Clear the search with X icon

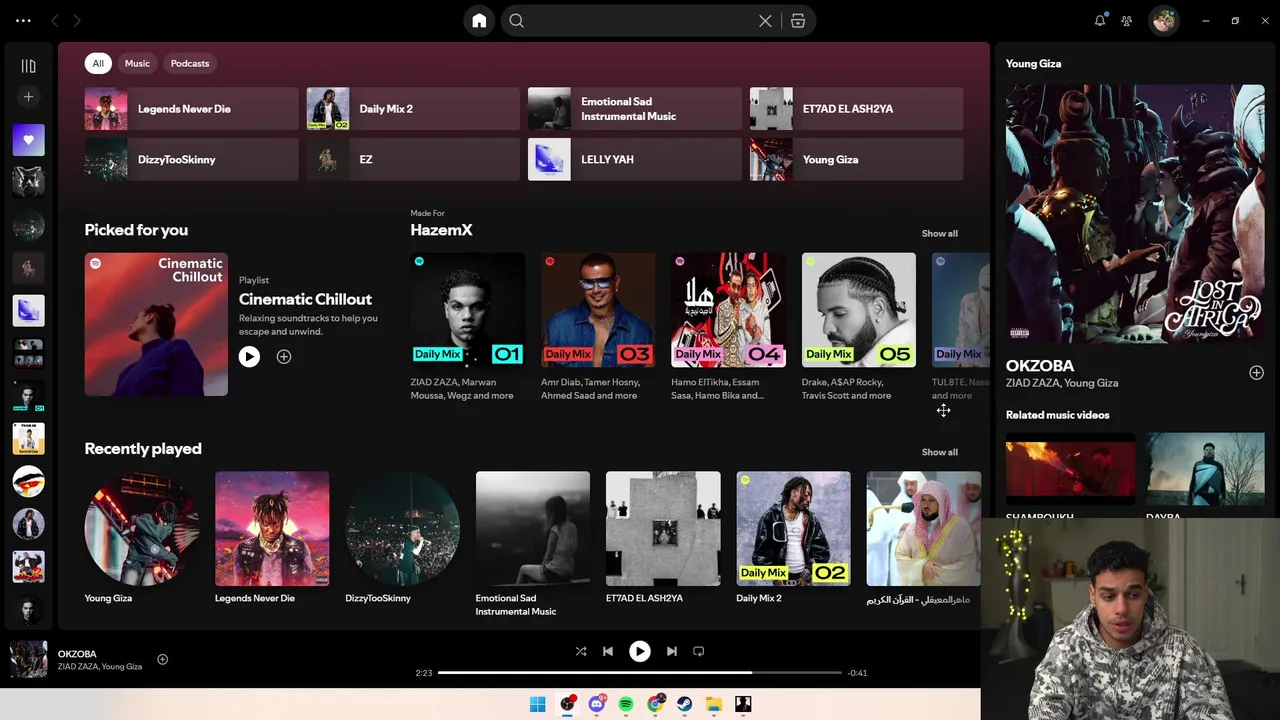pyautogui.click(x=765, y=21)
